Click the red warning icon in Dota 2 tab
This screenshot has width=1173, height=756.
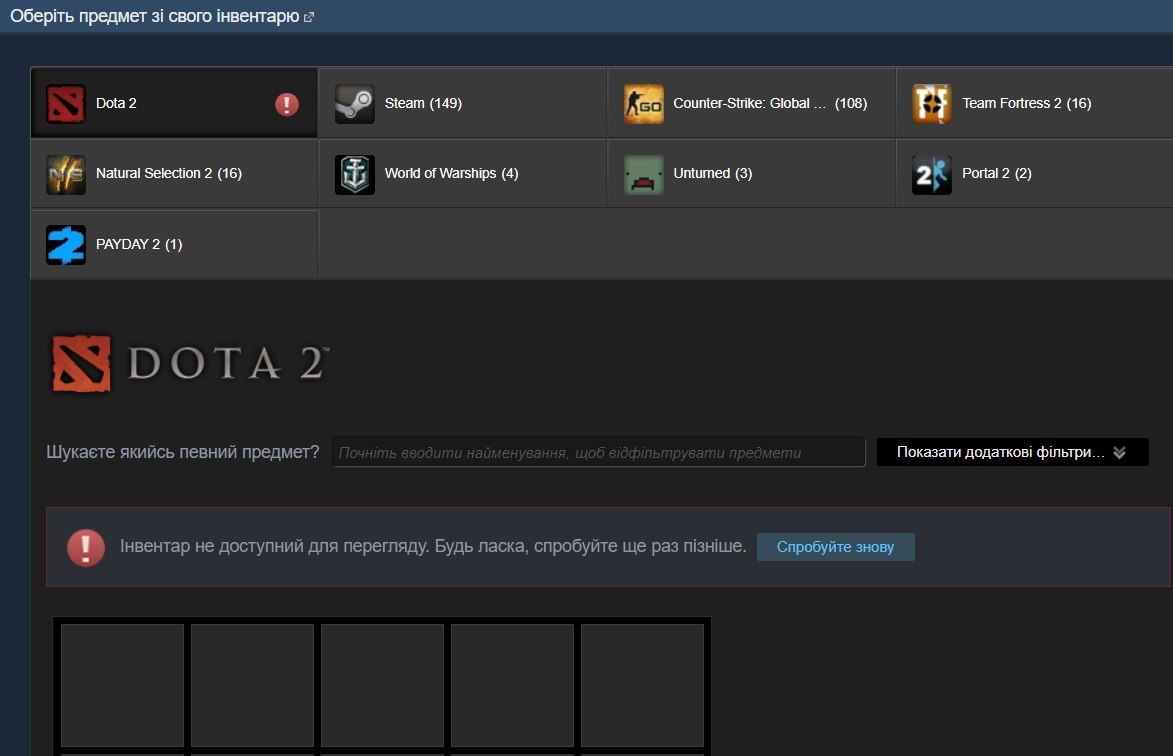(x=287, y=104)
